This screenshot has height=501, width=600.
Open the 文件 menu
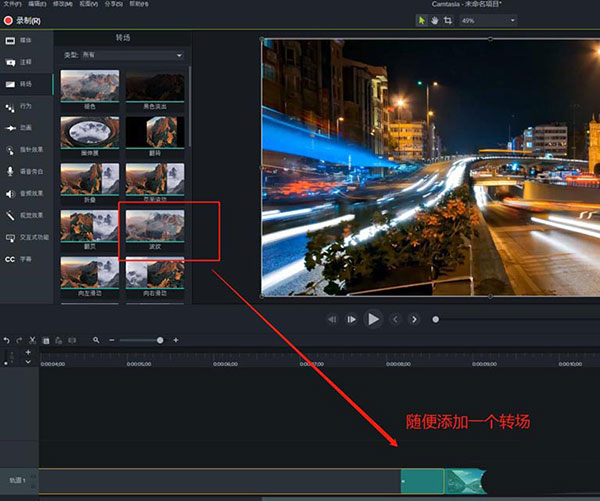(x=10, y=5)
